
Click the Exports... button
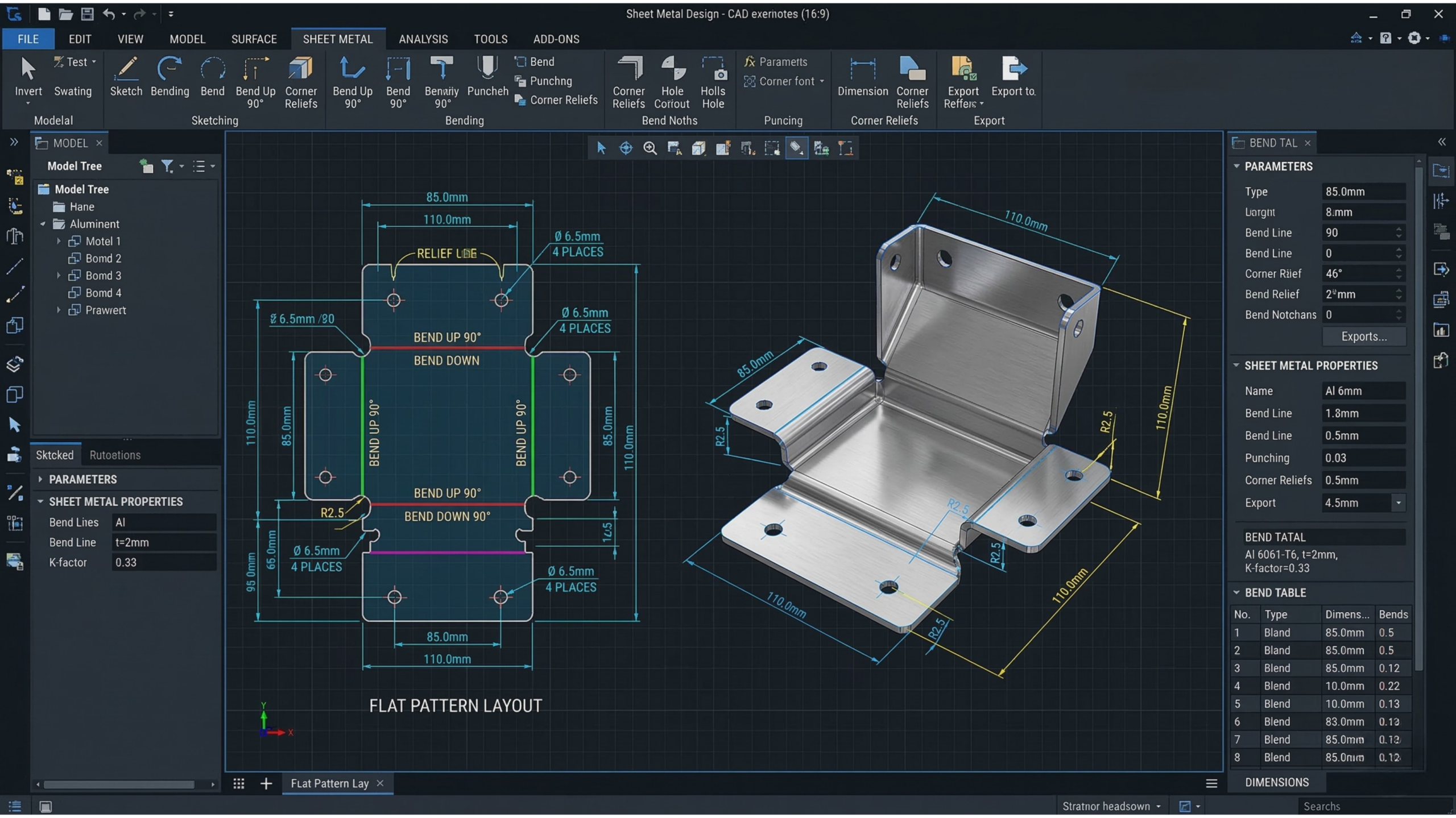tap(1364, 336)
